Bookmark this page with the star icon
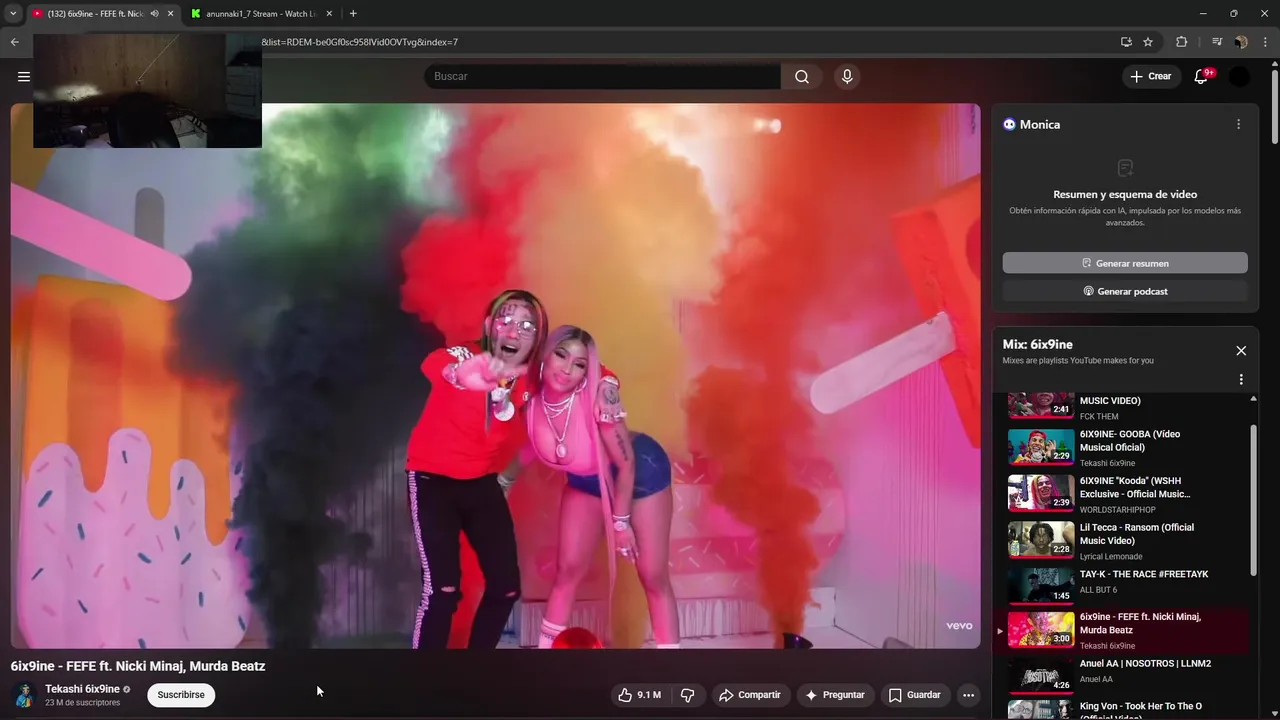The image size is (1280, 720). click(1148, 42)
